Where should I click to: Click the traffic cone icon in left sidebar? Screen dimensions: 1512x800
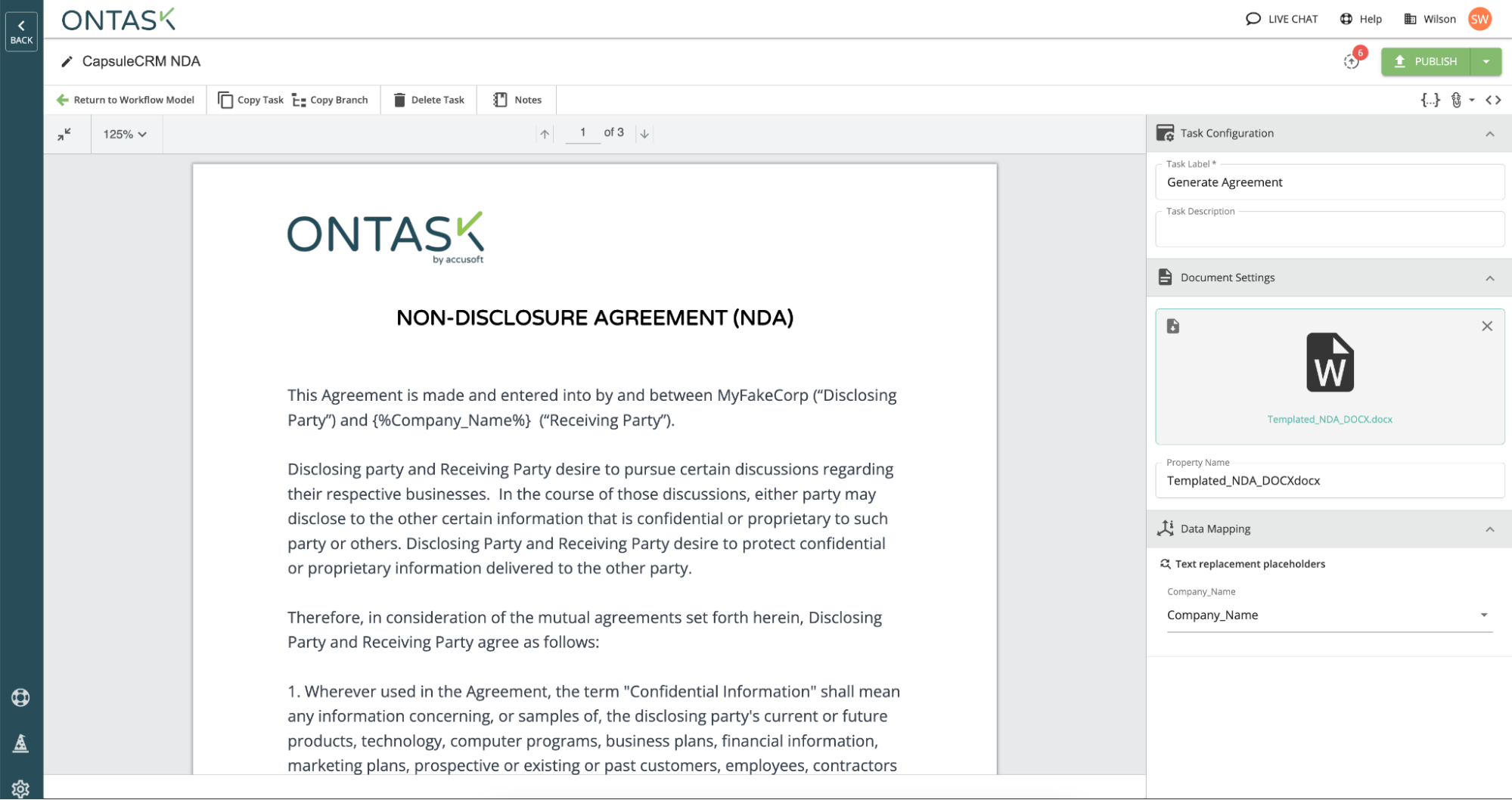point(21,743)
